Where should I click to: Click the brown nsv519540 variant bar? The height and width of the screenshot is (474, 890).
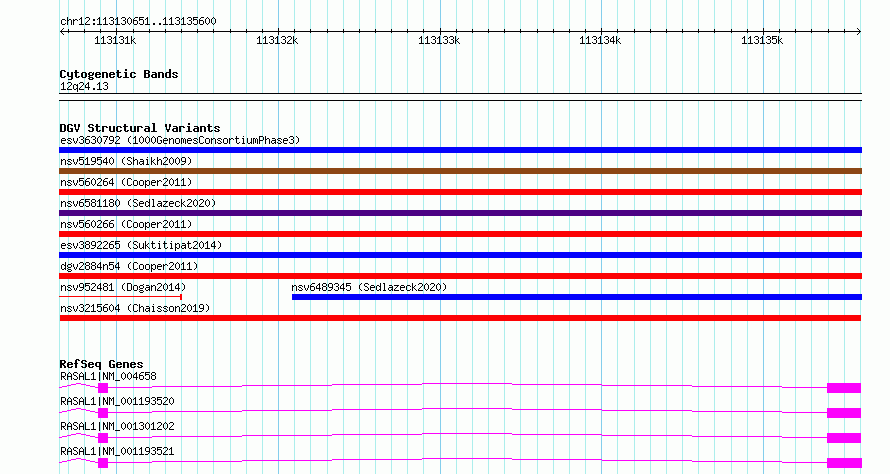point(460,171)
